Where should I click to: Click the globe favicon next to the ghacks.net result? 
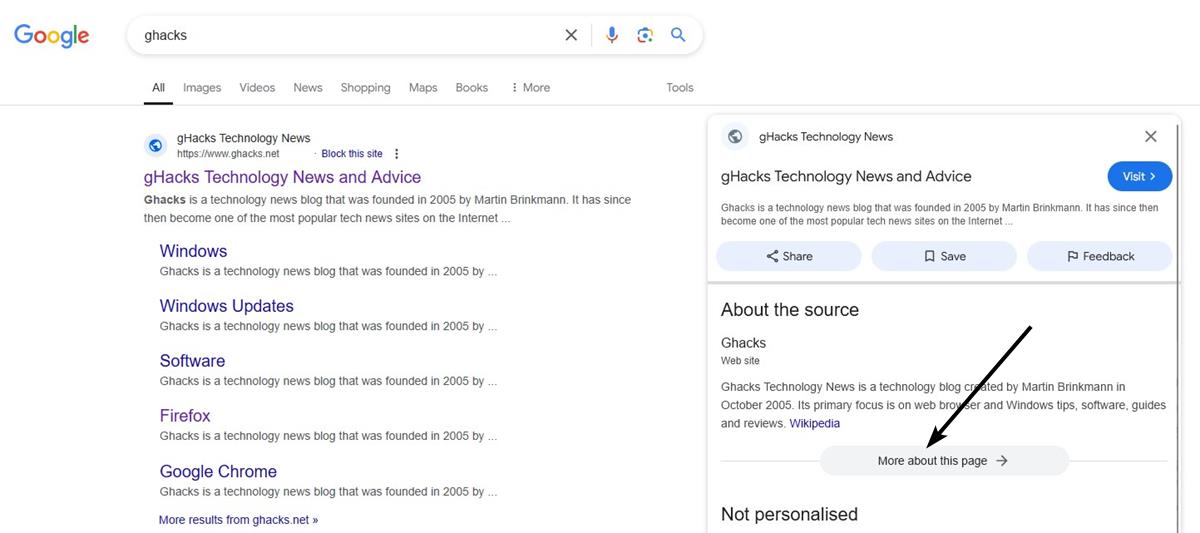(x=155, y=146)
